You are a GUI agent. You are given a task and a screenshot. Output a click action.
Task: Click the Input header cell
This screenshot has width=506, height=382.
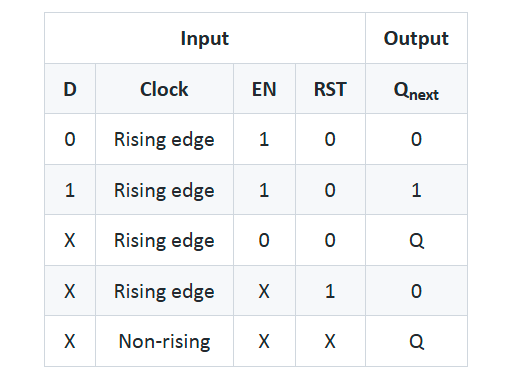tap(205, 38)
